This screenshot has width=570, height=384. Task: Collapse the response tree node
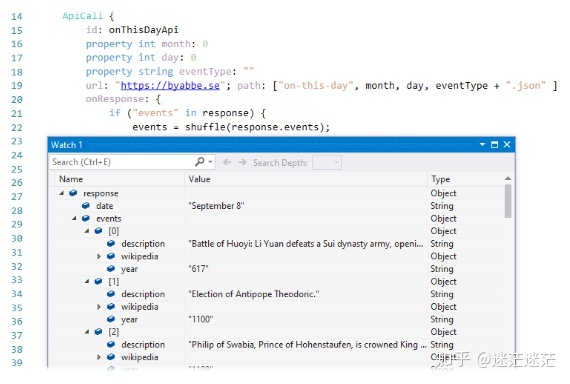[x=62, y=193]
